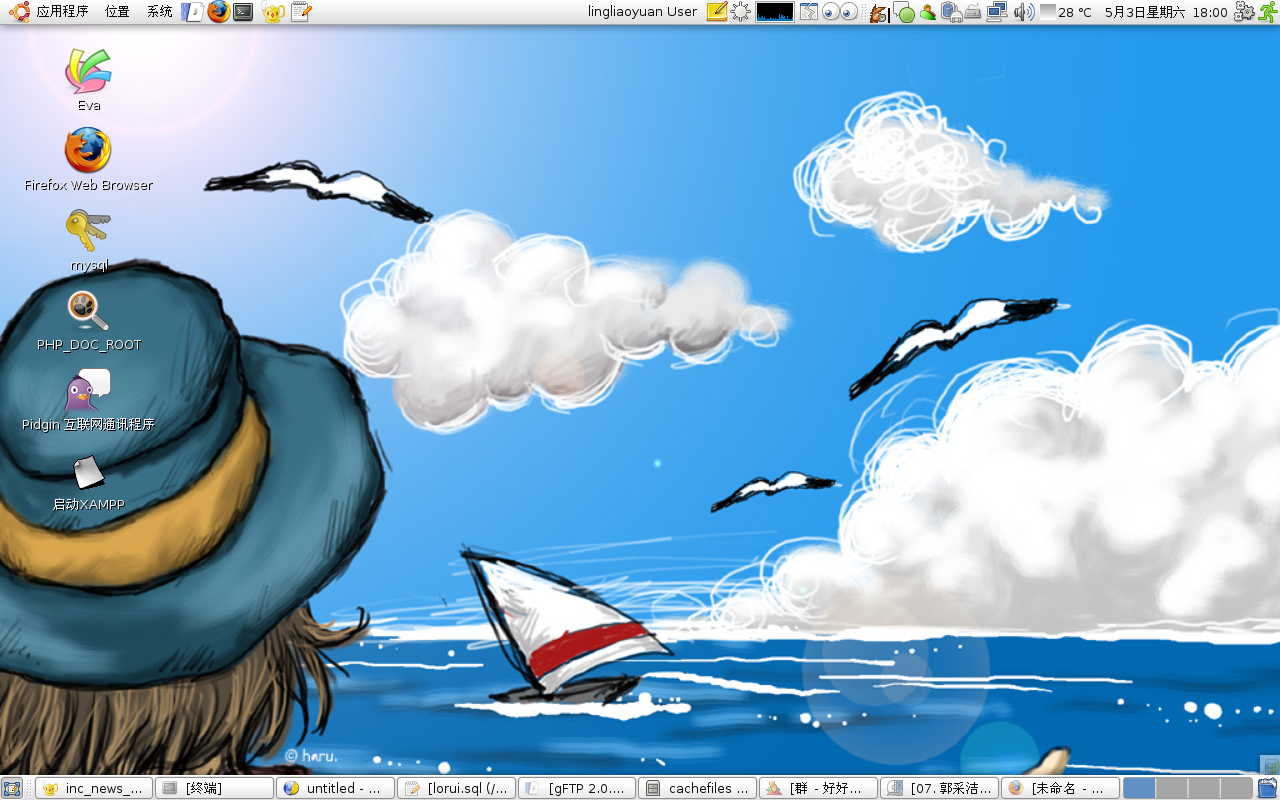Switch to the [07.郭采洁 taskbar window

tap(940, 788)
